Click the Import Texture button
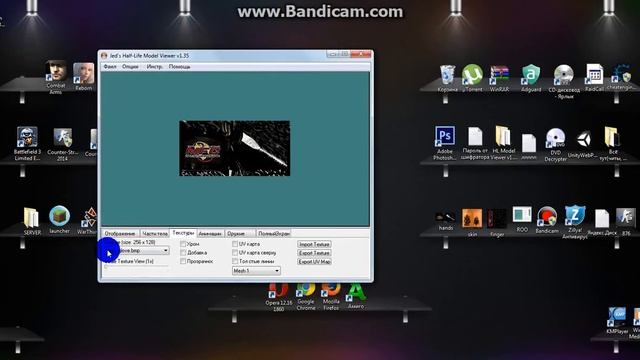This screenshot has height=360, width=640. (314, 244)
